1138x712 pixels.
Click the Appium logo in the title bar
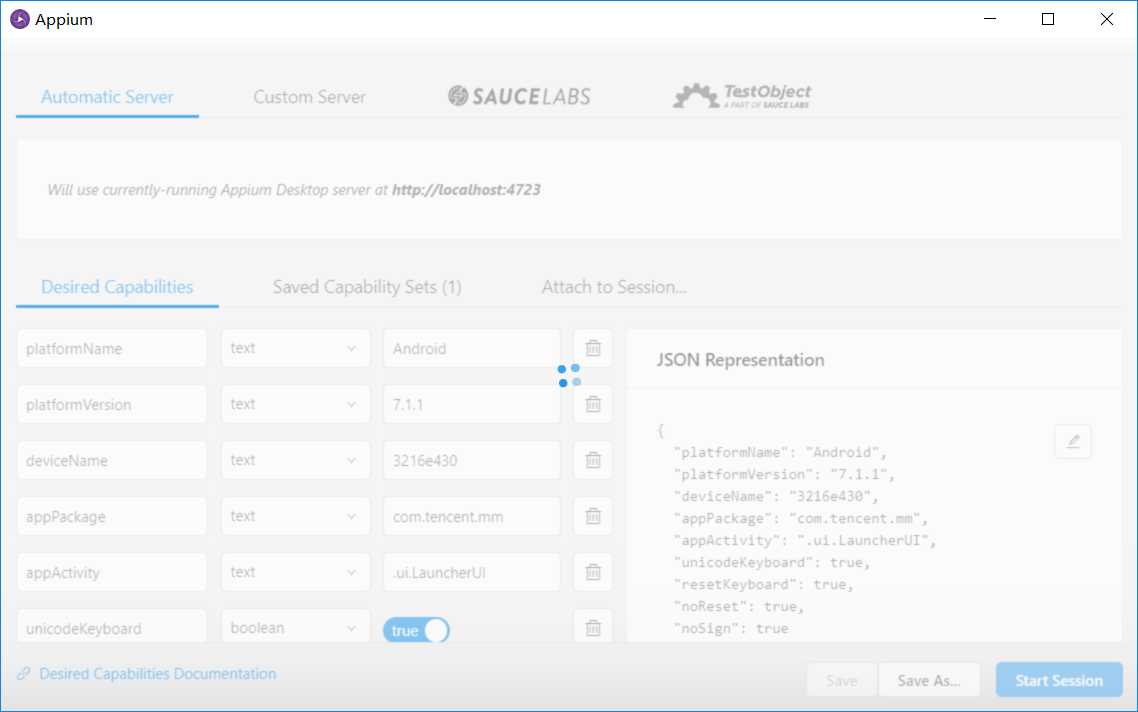point(20,20)
